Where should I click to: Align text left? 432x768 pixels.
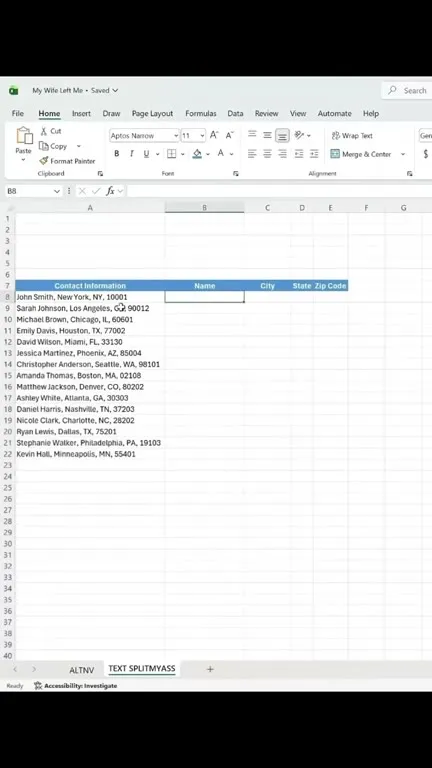click(252, 154)
